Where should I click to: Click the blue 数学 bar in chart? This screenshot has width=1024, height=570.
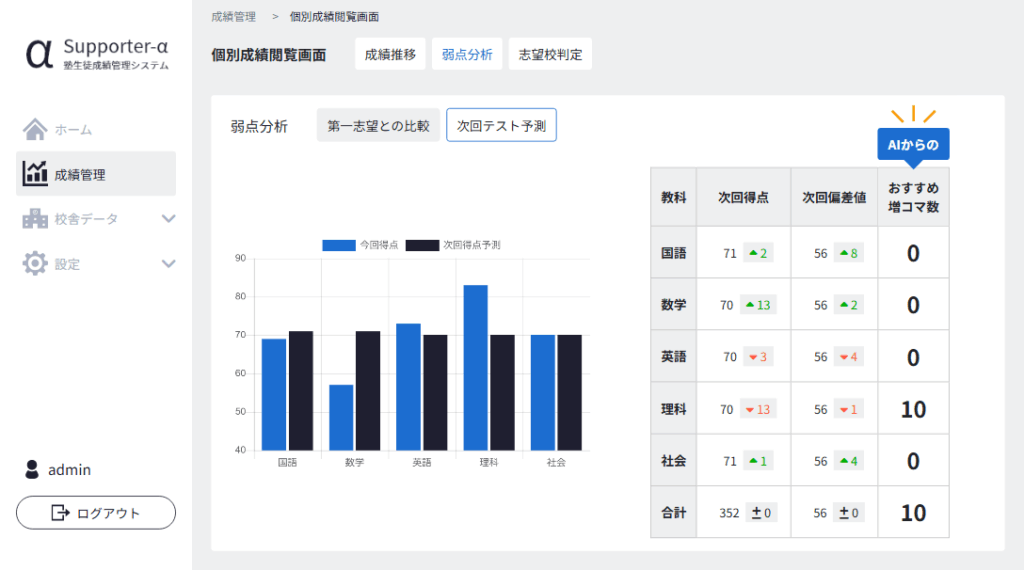[341, 417]
